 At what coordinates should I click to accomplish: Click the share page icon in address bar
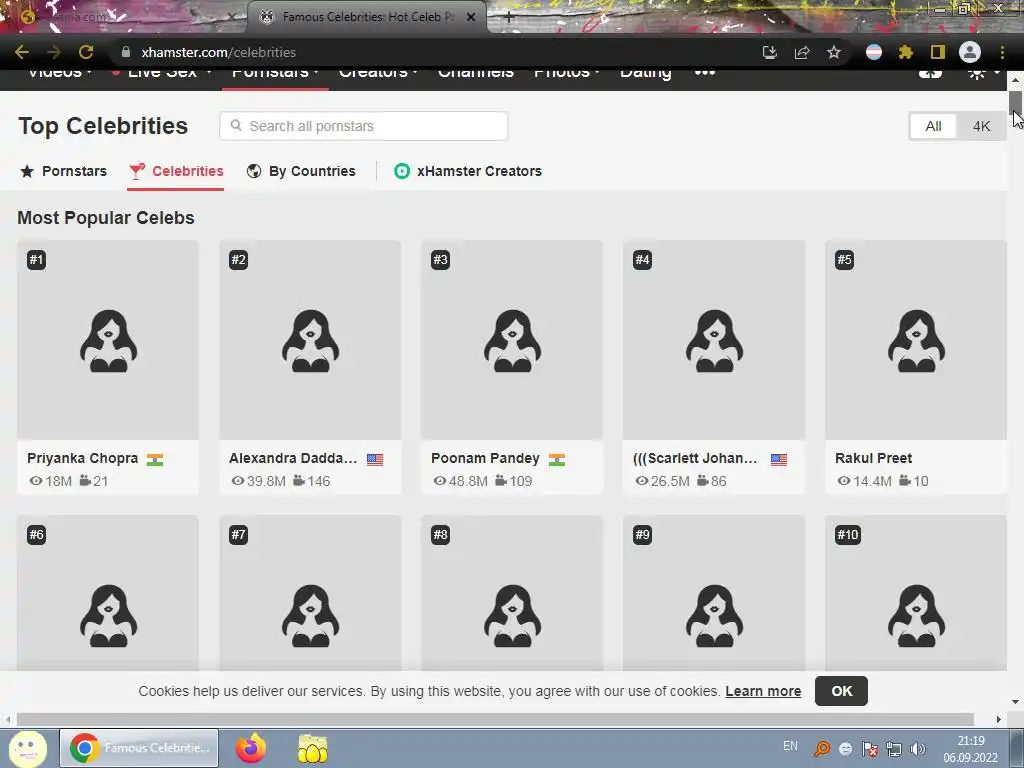point(801,52)
